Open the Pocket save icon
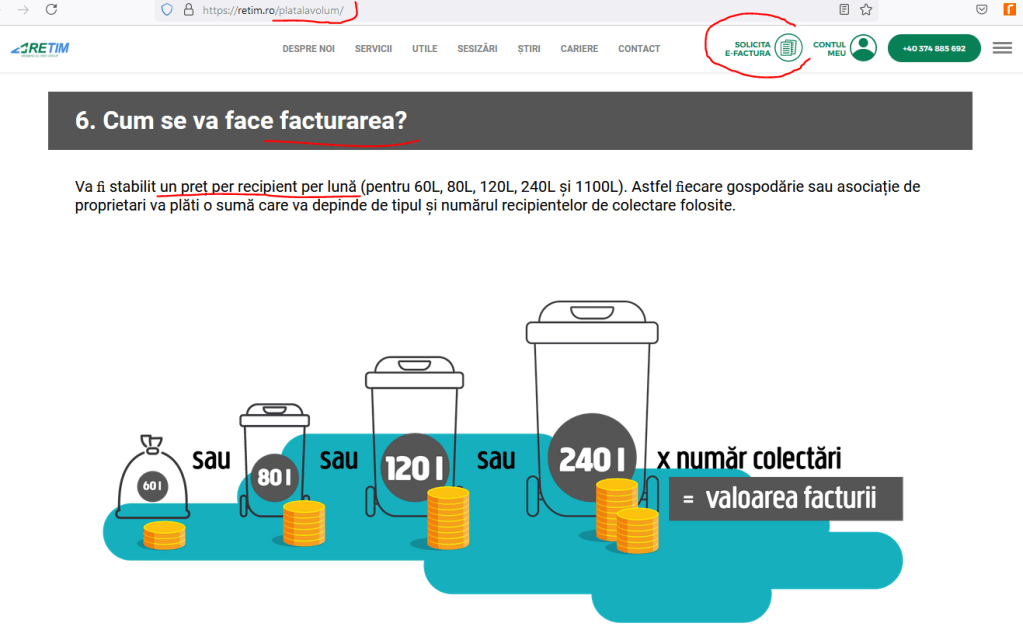The image size is (1023, 644). coord(982,9)
